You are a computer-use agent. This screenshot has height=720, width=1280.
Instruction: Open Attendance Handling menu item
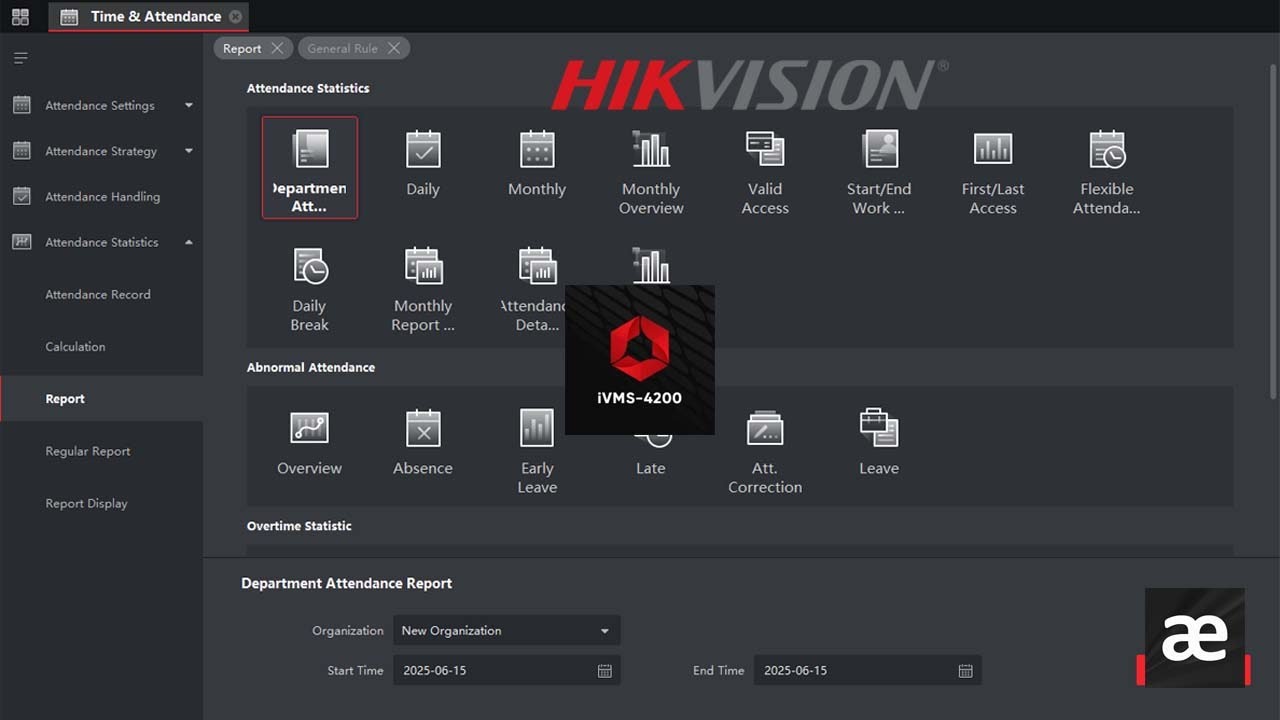102,197
